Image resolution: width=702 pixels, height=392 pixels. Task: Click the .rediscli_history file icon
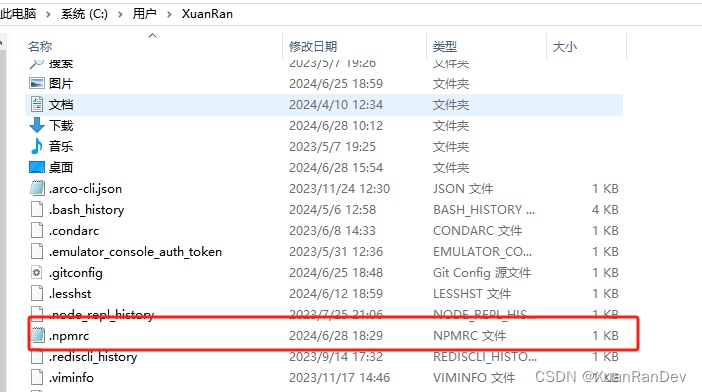(37, 357)
